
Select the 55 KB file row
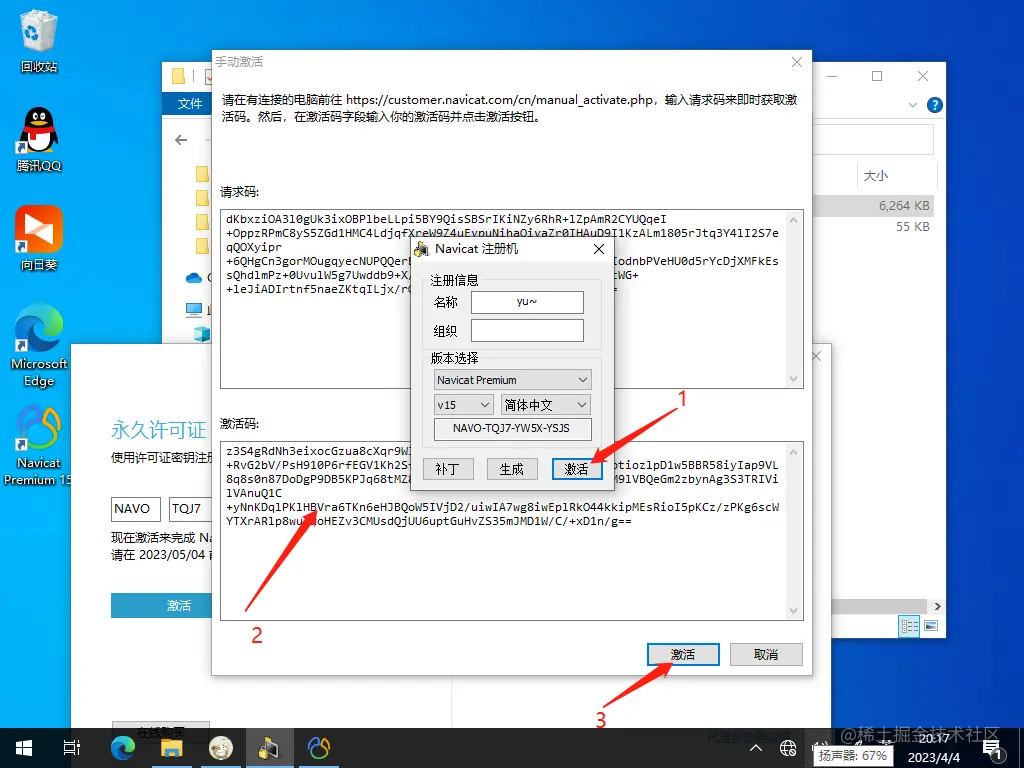(874, 227)
